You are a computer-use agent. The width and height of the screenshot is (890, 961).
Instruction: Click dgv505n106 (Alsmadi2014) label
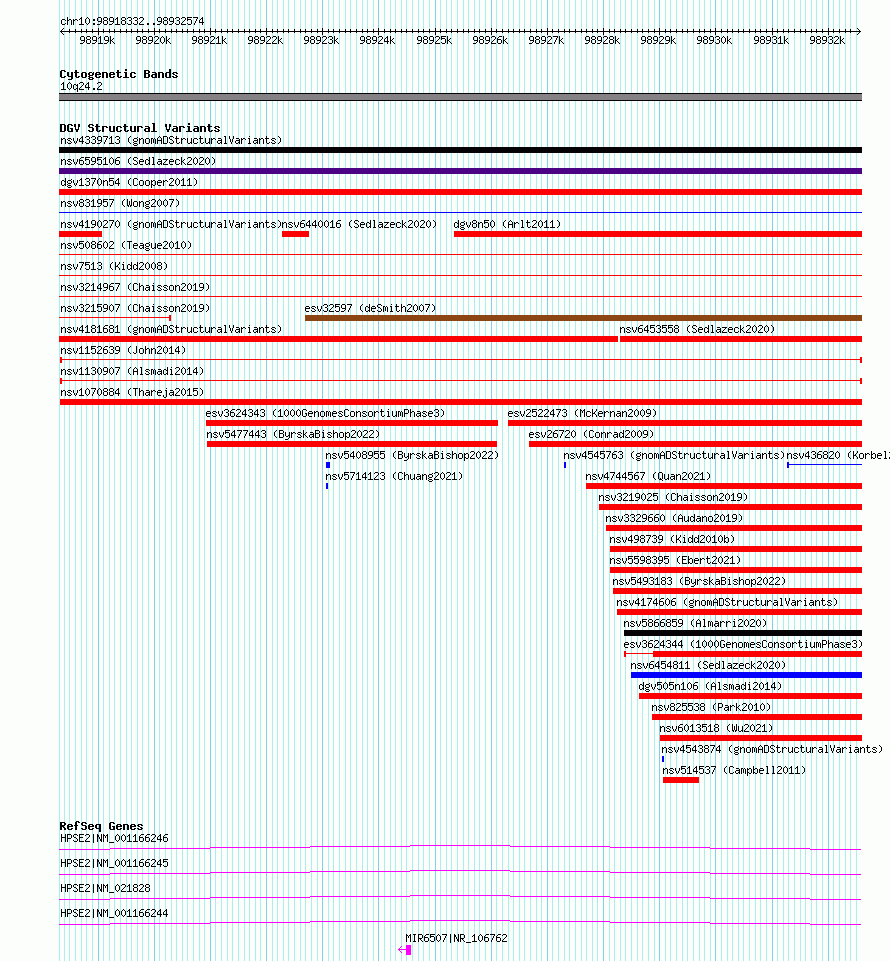pos(710,686)
